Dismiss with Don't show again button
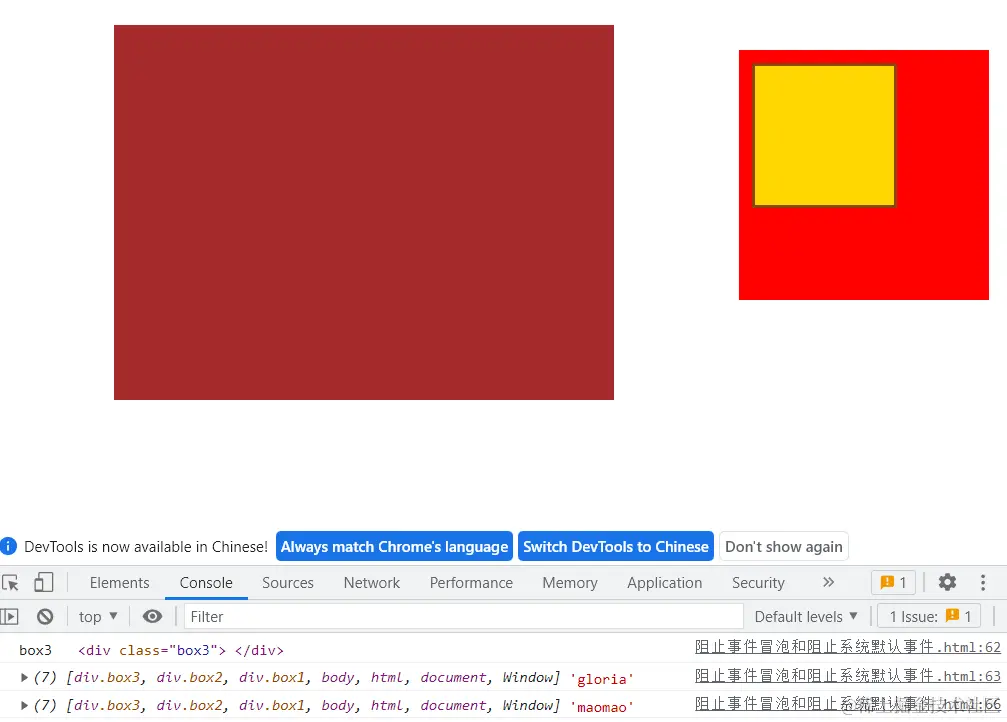Screen dimensions: 1007x722 point(784,546)
